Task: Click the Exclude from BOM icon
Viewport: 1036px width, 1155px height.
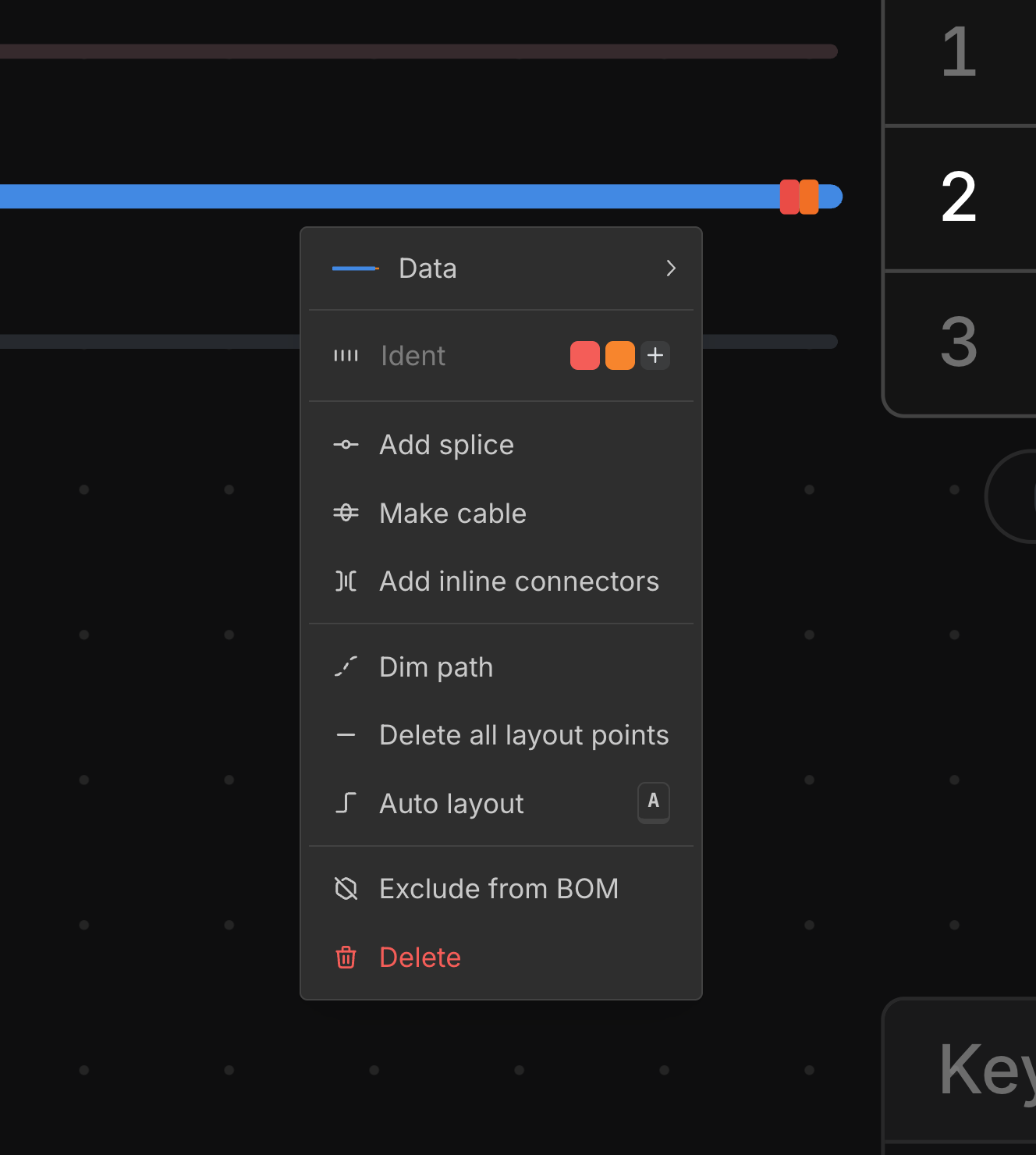Action: [x=346, y=889]
